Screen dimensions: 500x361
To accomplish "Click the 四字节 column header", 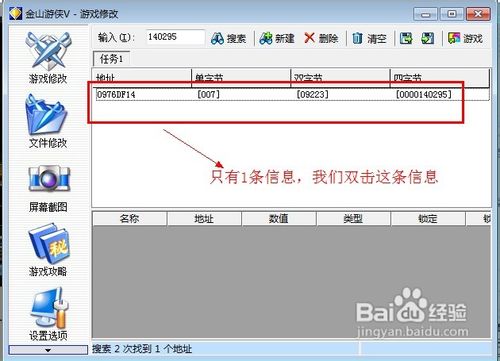I will (439, 78).
